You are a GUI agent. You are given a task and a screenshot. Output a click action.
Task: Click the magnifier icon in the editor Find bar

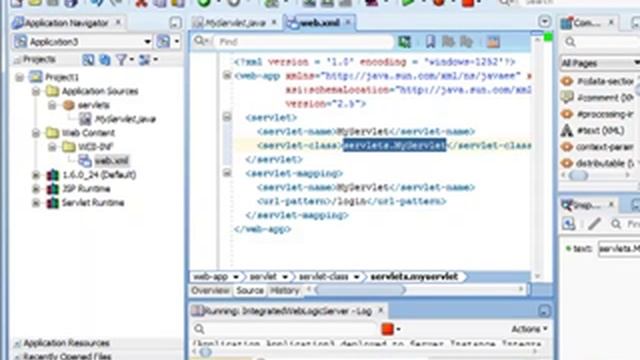[200, 41]
